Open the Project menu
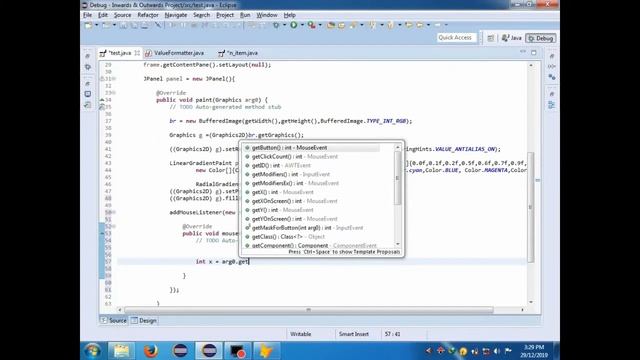This screenshot has width=640, height=360. [225, 15]
